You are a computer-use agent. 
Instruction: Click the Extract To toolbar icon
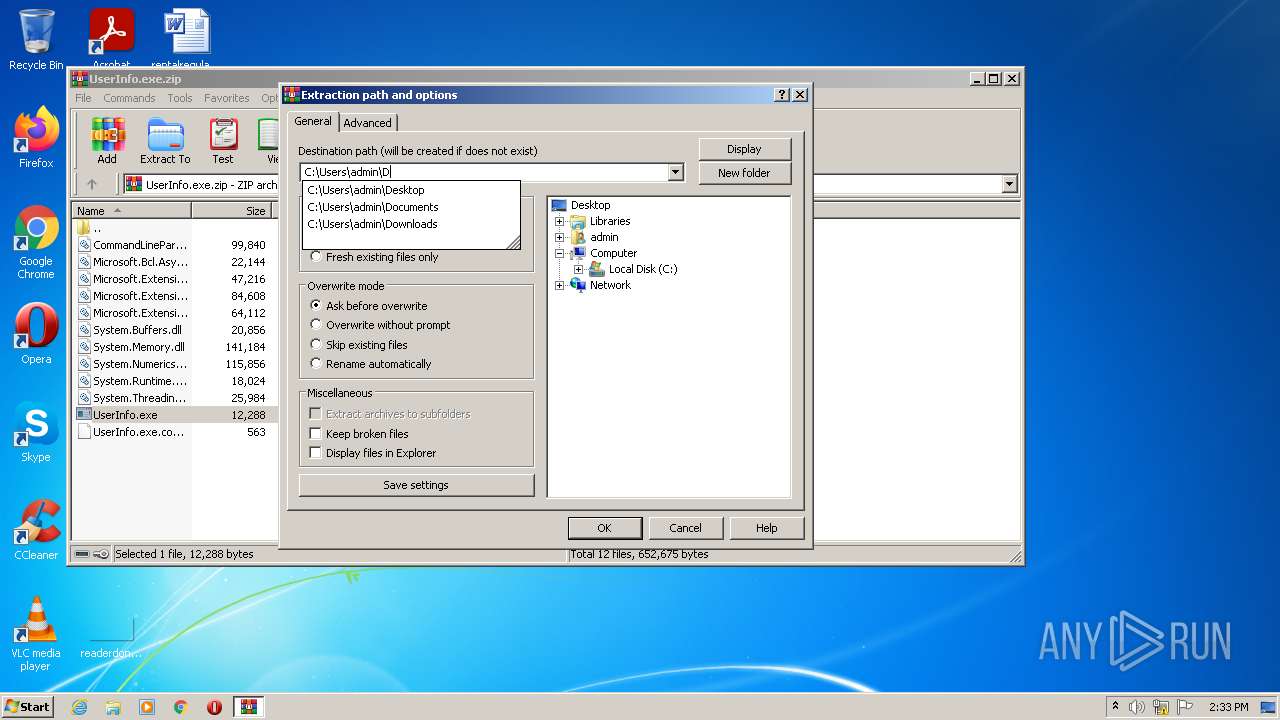point(165,140)
